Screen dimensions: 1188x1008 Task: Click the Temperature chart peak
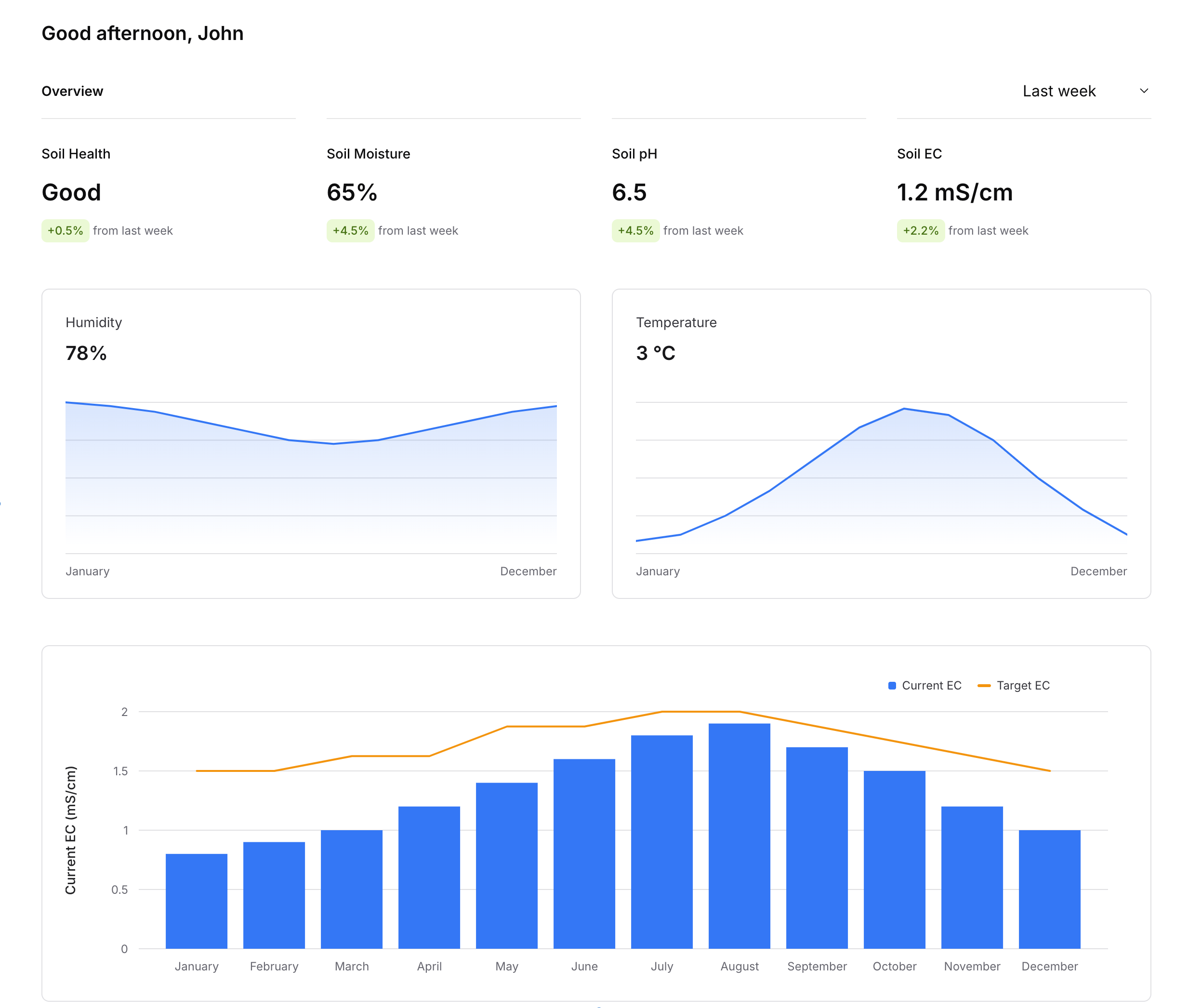903,409
